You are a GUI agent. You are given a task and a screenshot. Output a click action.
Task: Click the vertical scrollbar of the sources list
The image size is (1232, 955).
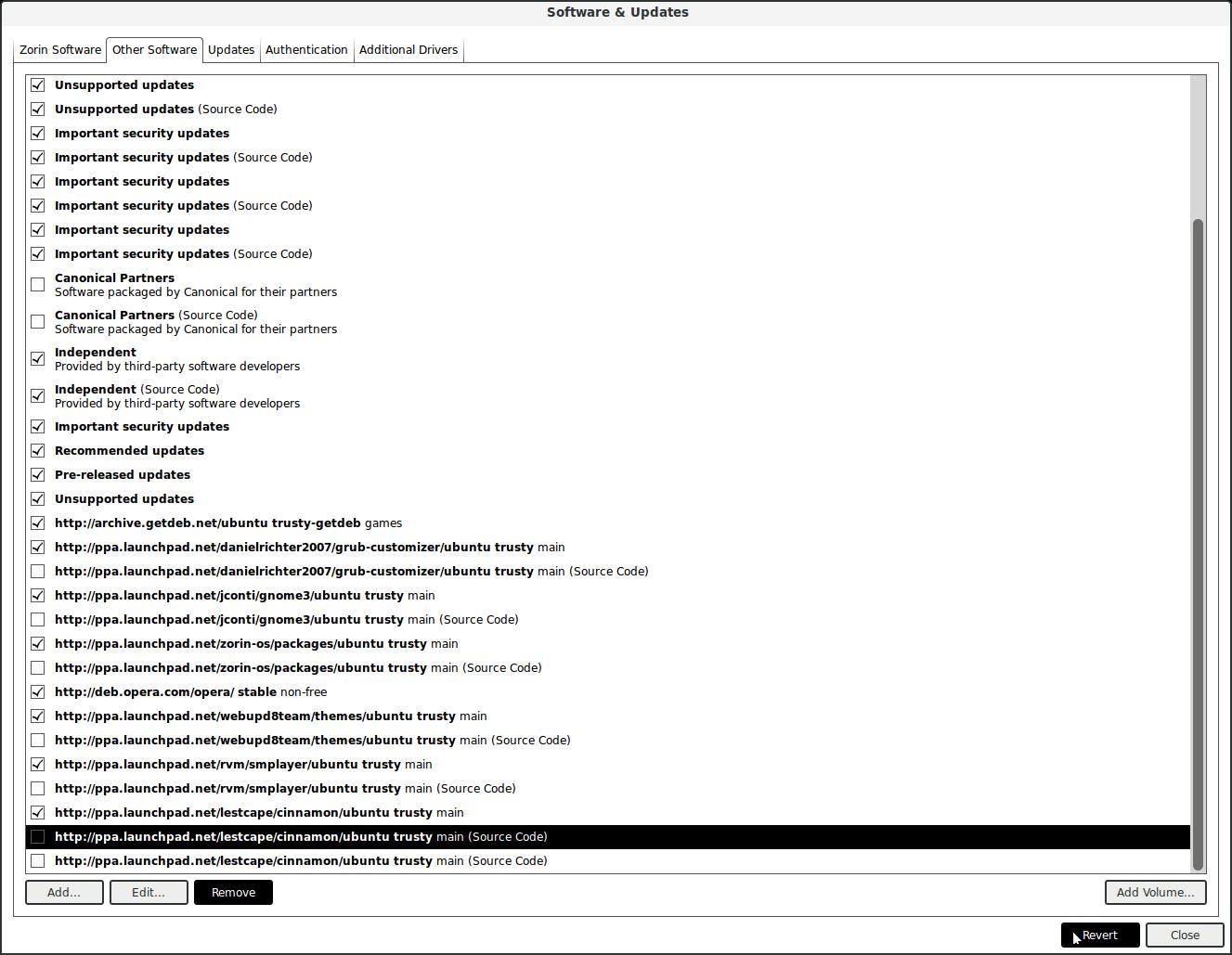click(1198, 543)
